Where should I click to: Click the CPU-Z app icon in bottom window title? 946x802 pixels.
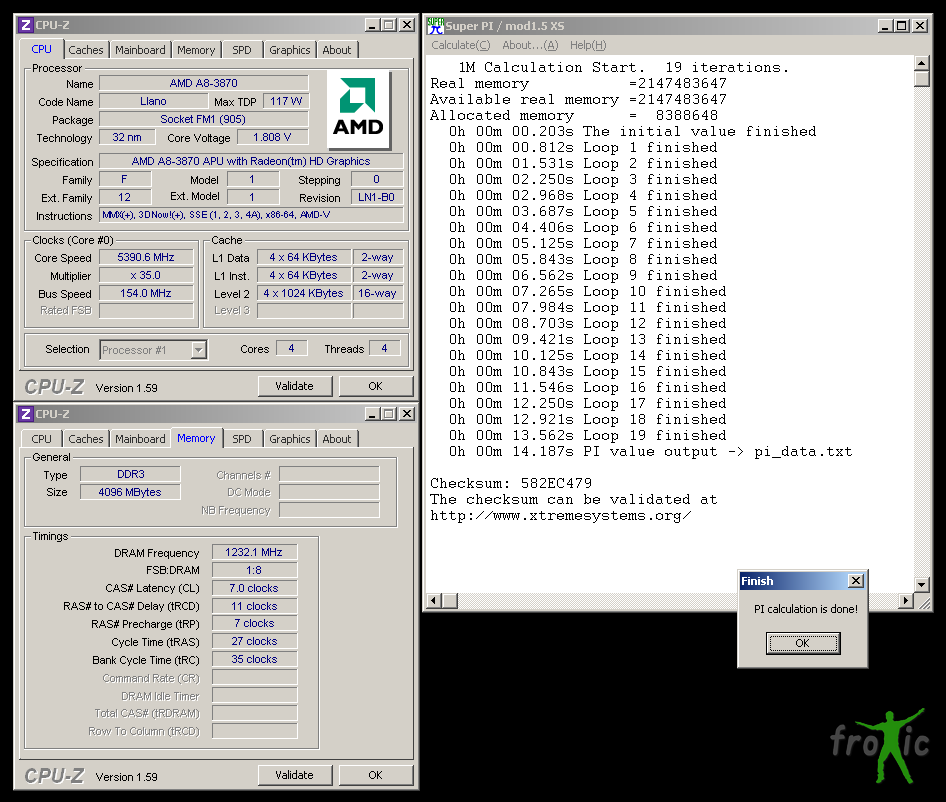coord(25,414)
